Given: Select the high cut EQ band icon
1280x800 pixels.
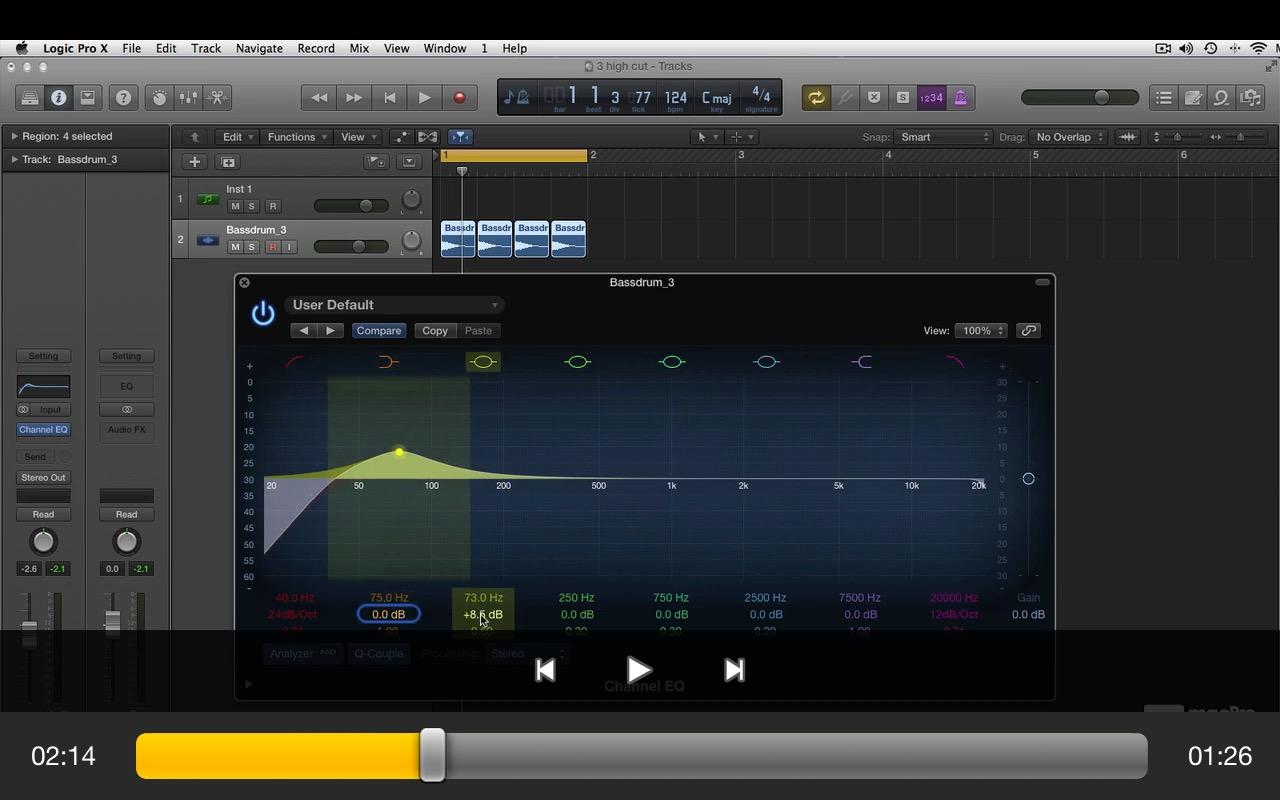Looking at the screenshot, I should (955, 362).
